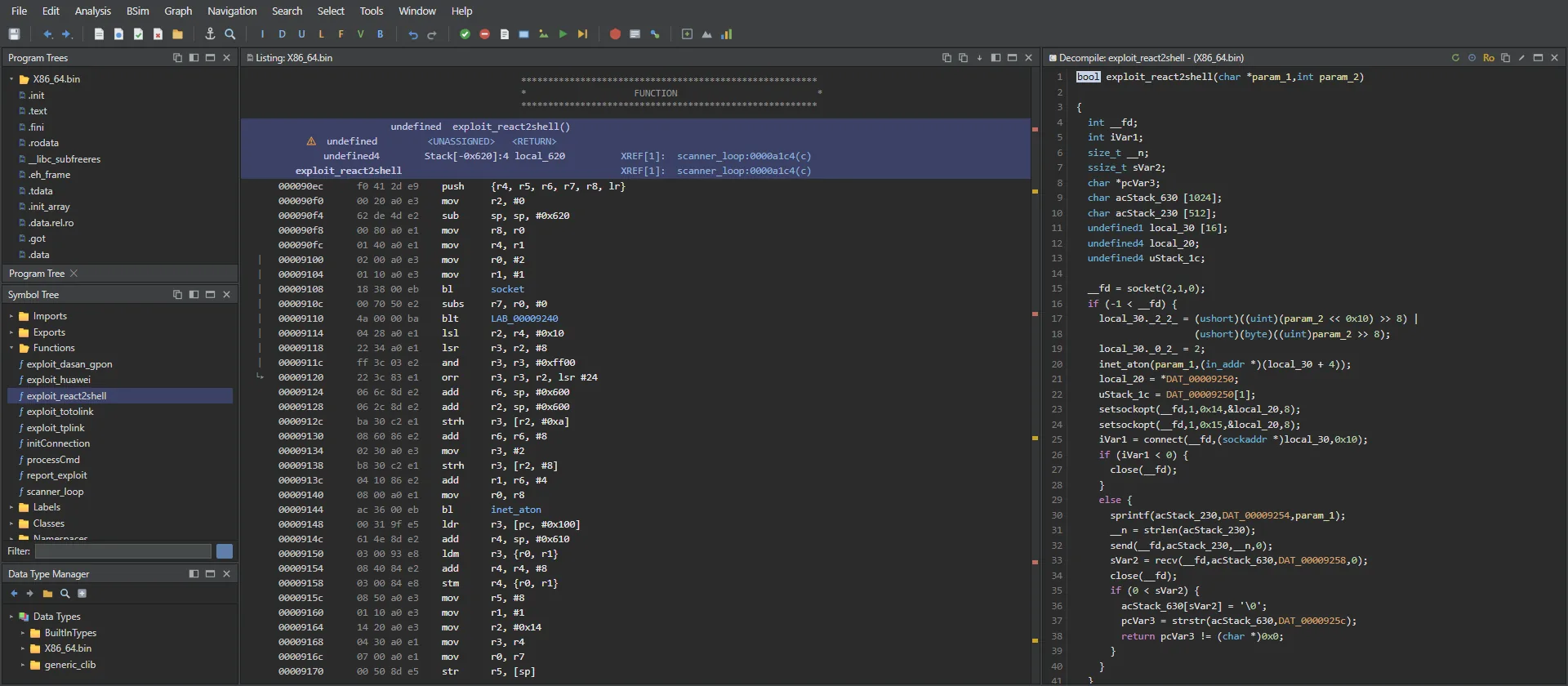Expand the Exports folder in Symbol Tree
This screenshot has height=686, width=1568.
pyautogui.click(x=11, y=332)
